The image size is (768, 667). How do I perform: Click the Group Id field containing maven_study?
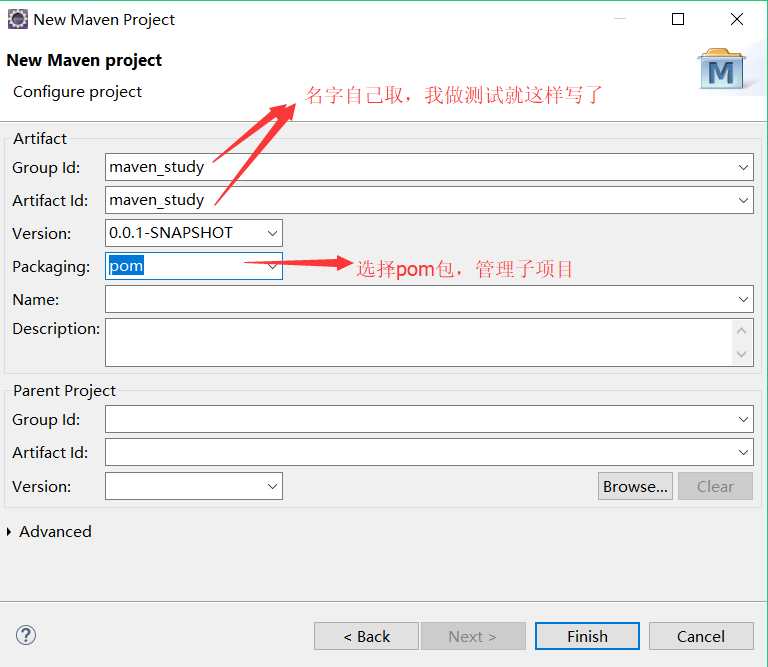click(429, 167)
